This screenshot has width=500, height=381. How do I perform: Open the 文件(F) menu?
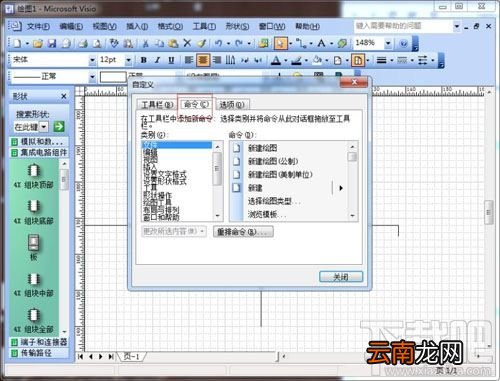38,26
